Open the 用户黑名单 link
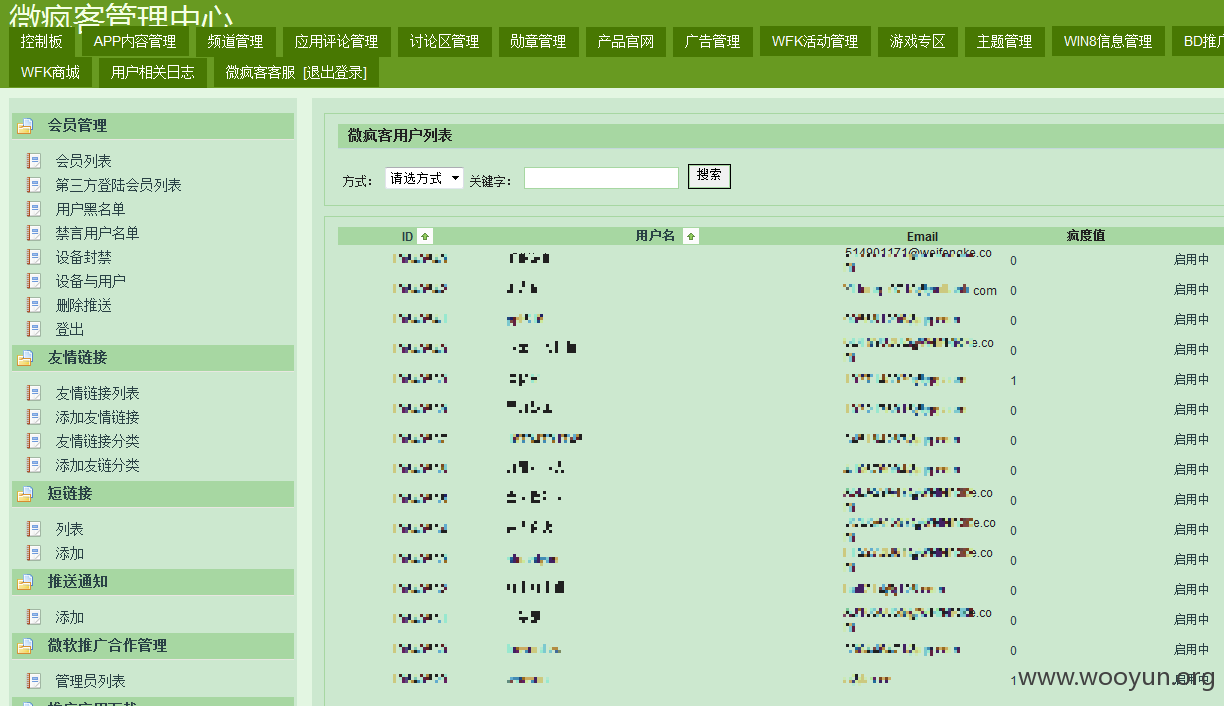The width and height of the screenshot is (1224, 706). click(x=91, y=209)
